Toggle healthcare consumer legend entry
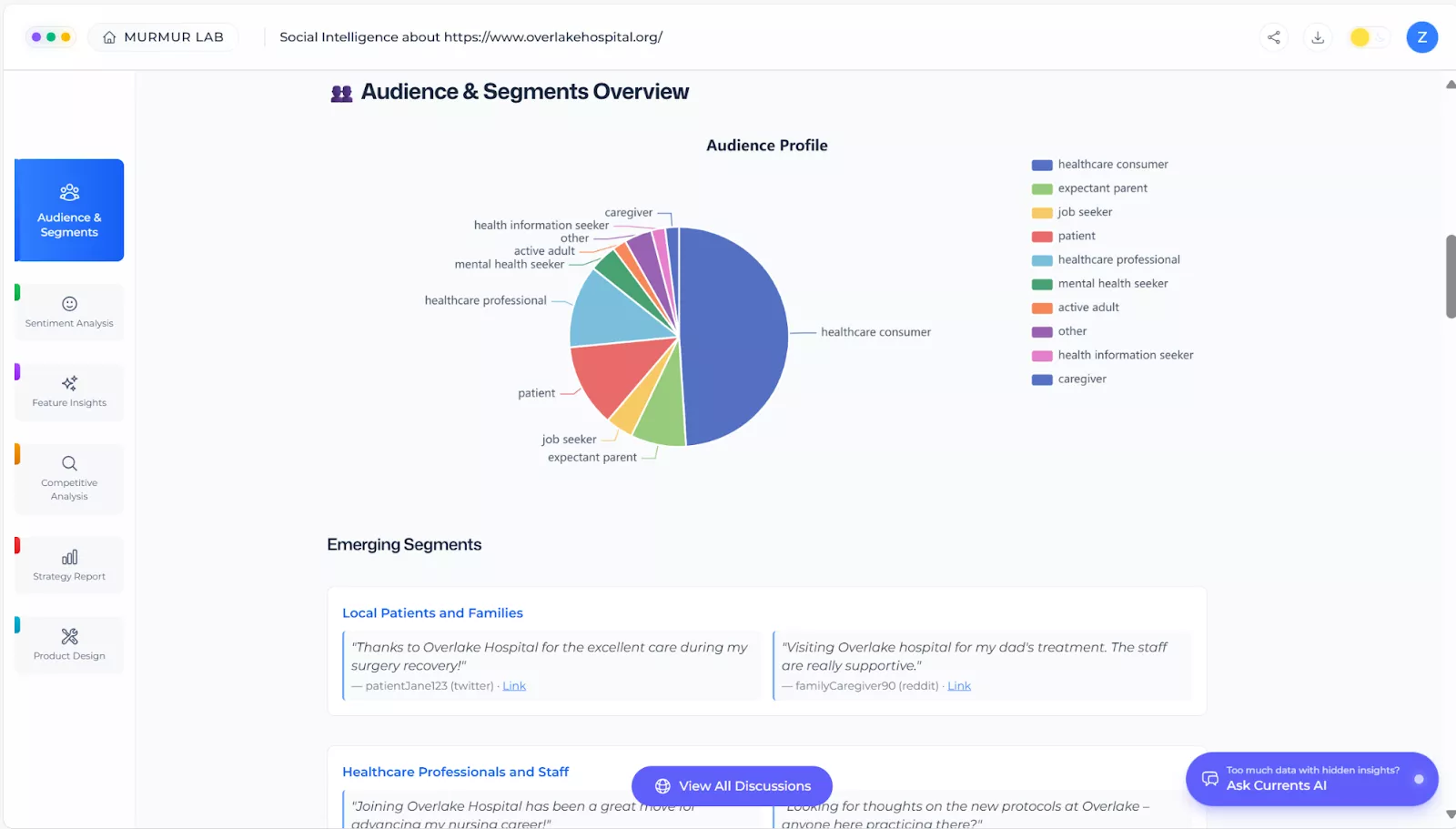Screen dimensions: 1456x829 (x=1112, y=165)
